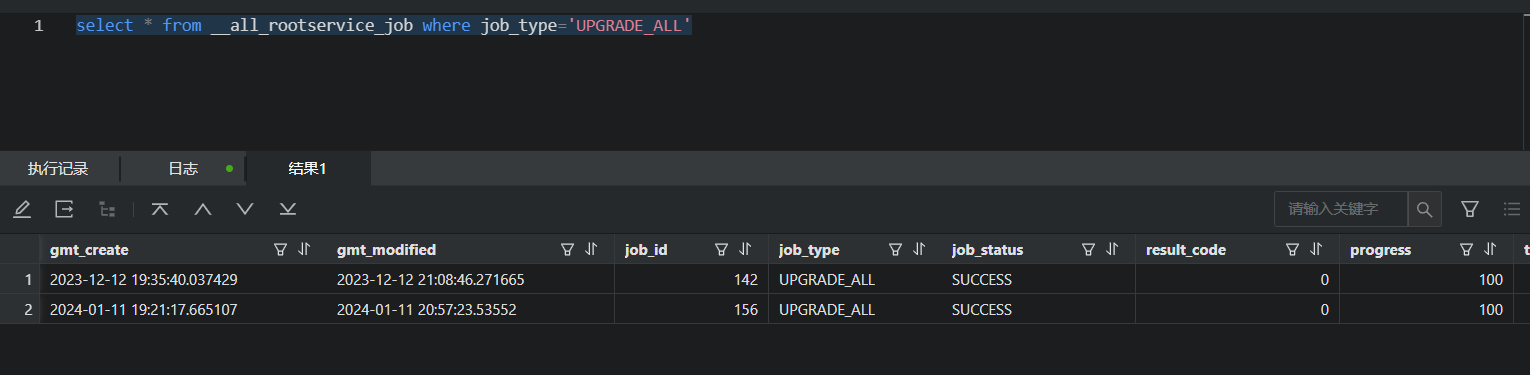Image resolution: width=1530 pixels, height=375 pixels.
Task: Select SUCCESS cell in row 1
Action: [x=1039, y=279]
